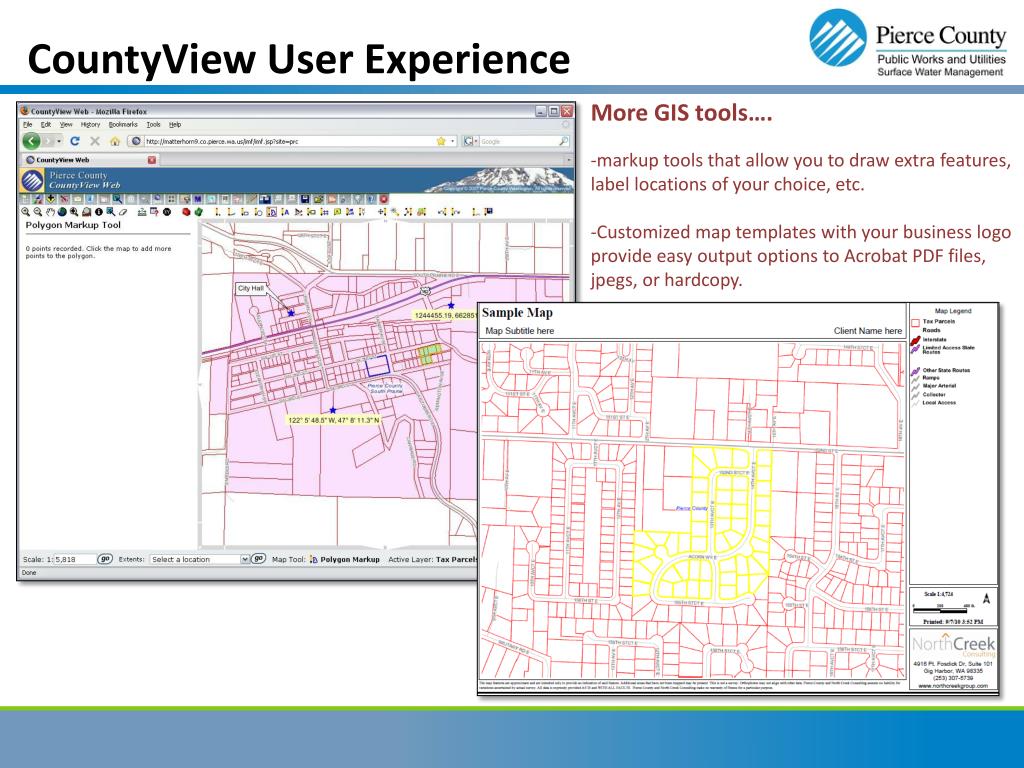1024x768 pixels.
Task: Select the CountyView Web browser tab
Action: click(89, 160)
